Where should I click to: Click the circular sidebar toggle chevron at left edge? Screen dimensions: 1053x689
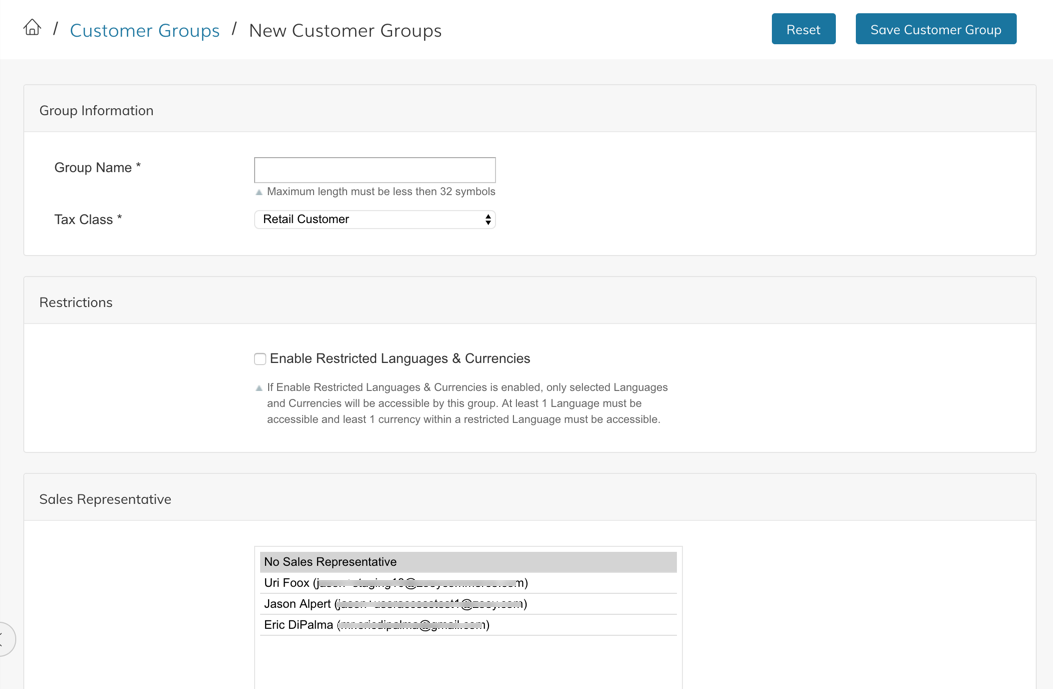5,639
